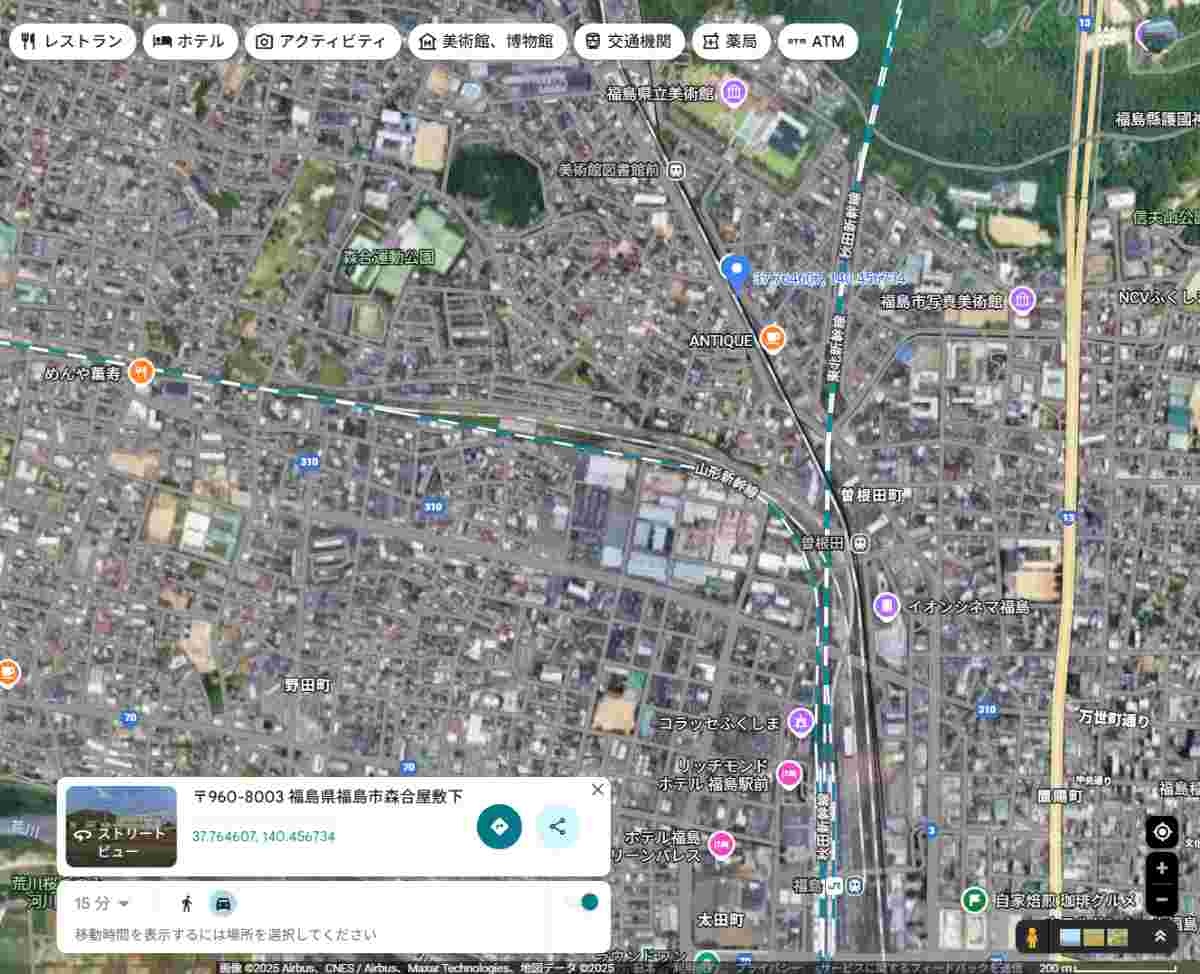Screen dimensions: 1200x974
Task: Click the 37.764607, 140.456734 coordinates link
Action: (x=263, y=836)
